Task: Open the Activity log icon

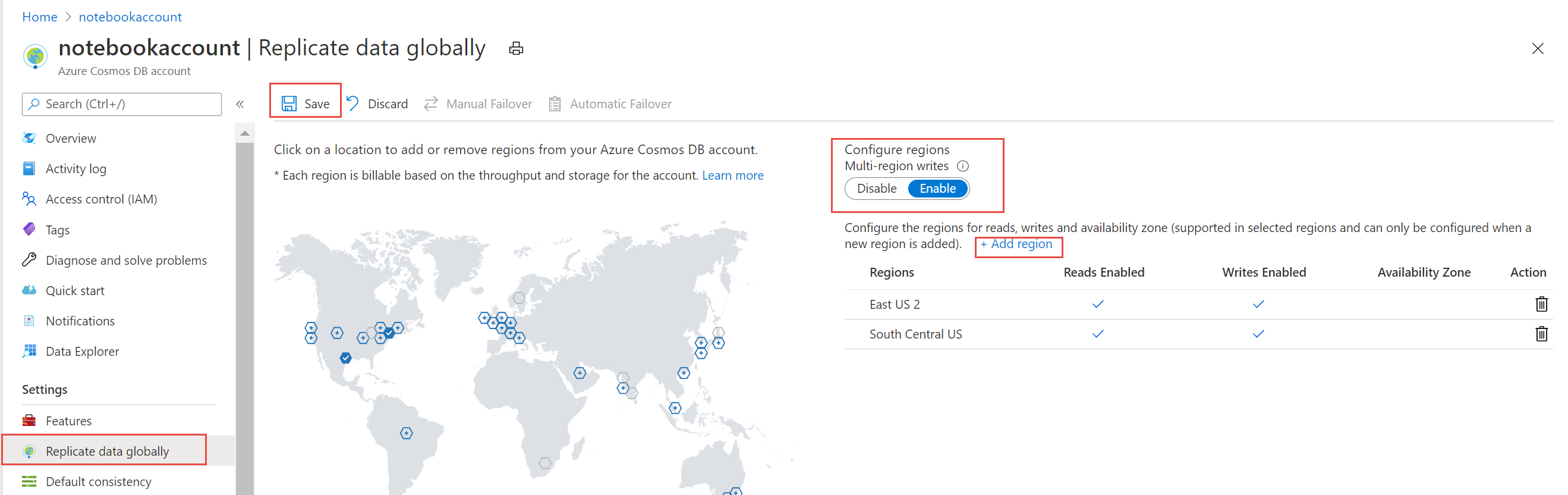Action: [x=29, y=169]
